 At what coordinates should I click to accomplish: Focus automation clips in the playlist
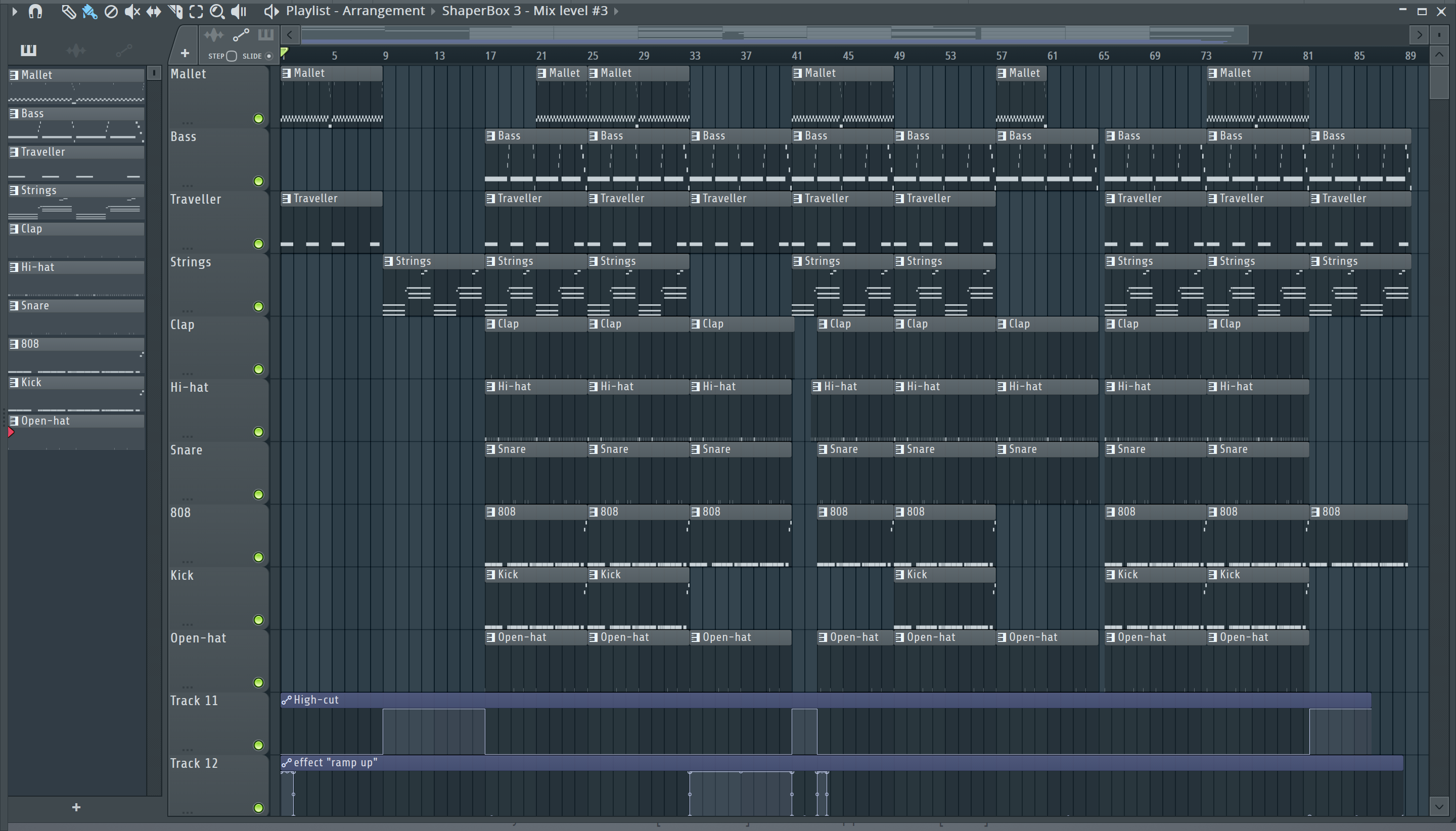241,35
